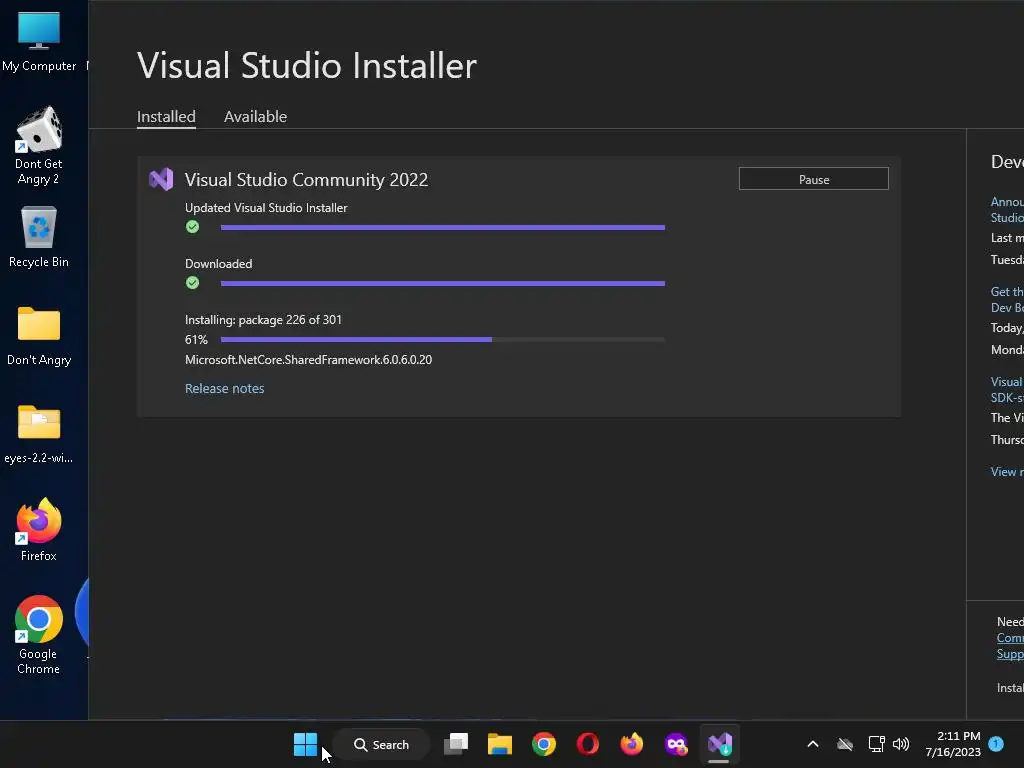This screenshot has height=768, width=1024.
Task: Show hidden system tray icons
Action: (813, 744)
